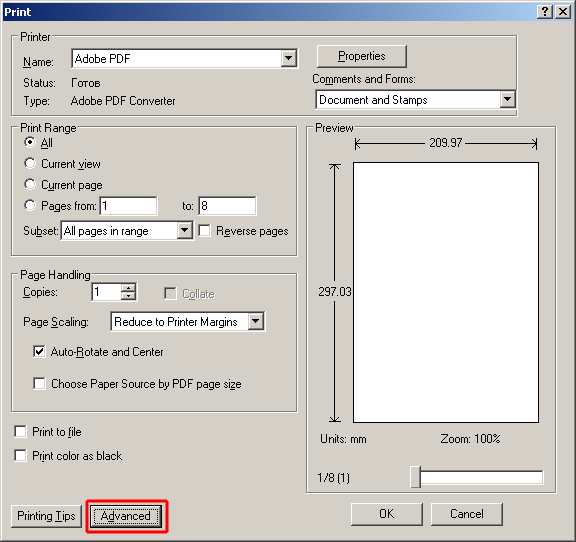Open the Page Scaling dropdown
576x542 pixels.
click(x=256, y=322)
